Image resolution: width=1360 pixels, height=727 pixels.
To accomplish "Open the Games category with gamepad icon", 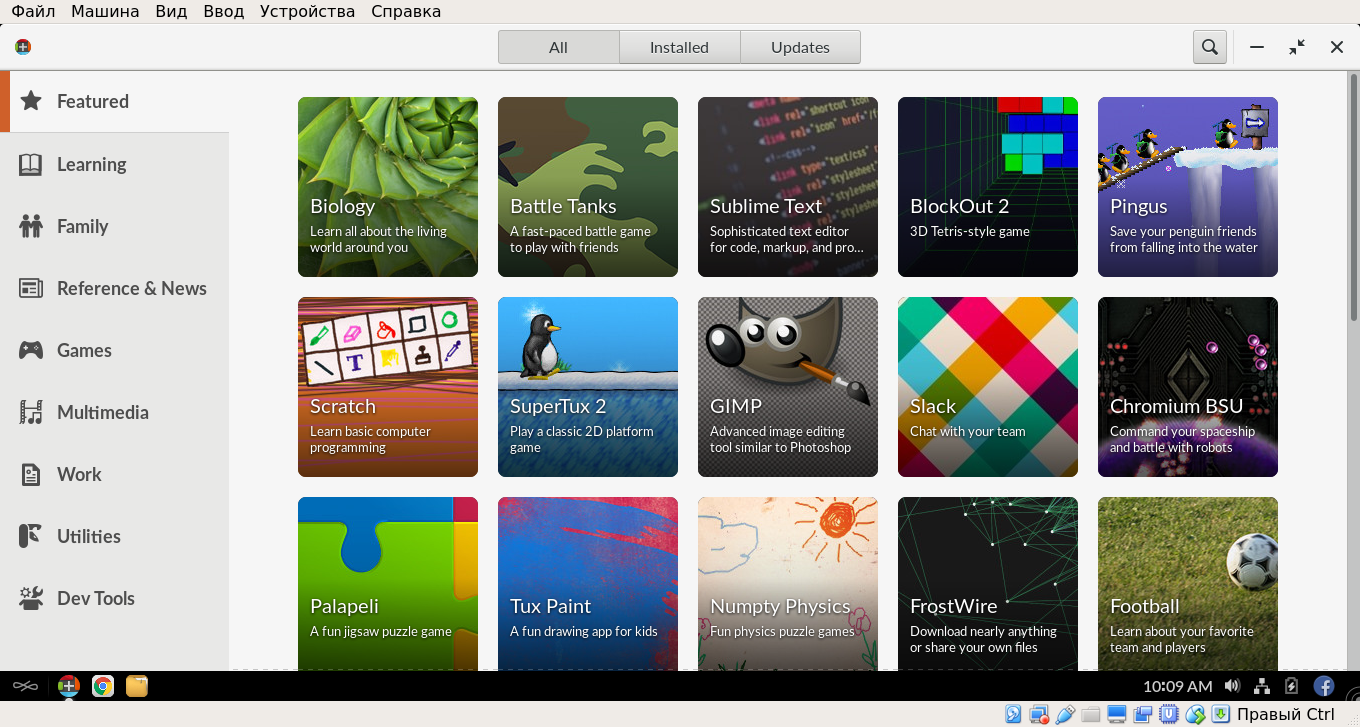I will (114, 350).
